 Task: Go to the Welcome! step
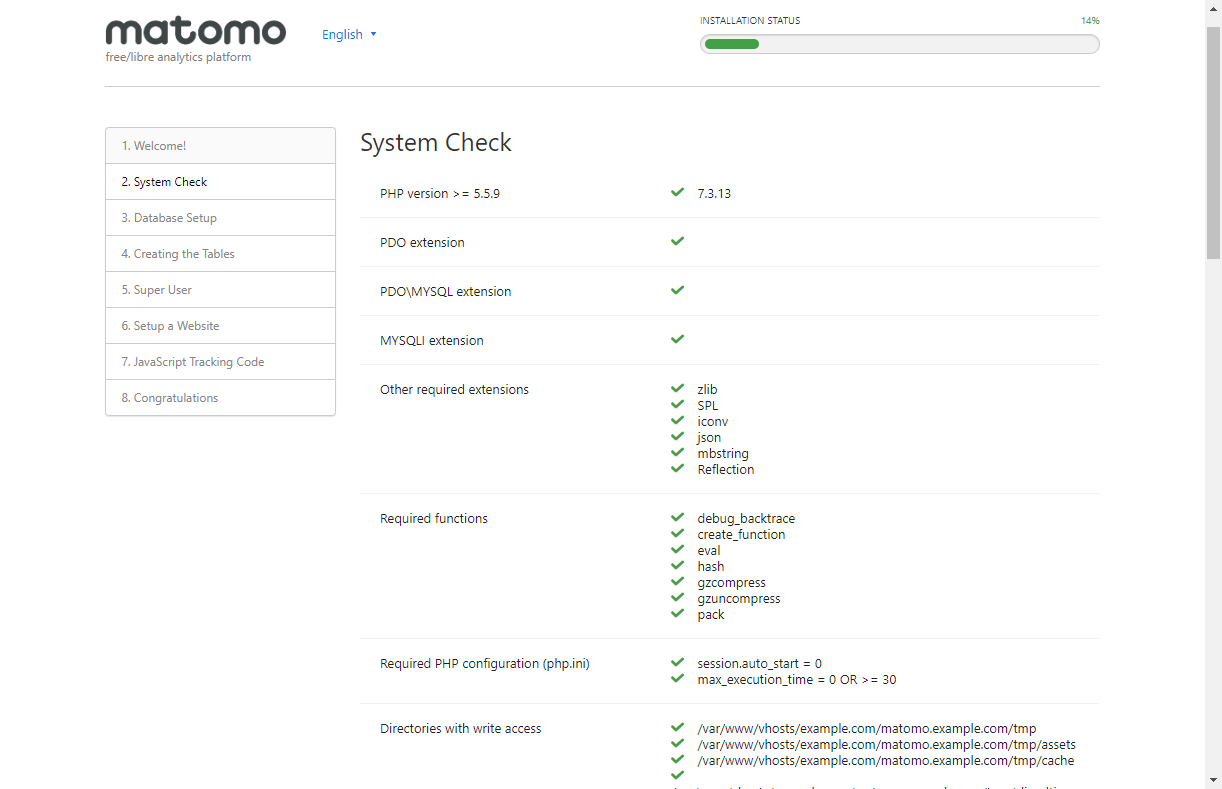click(x=220, y=146)
